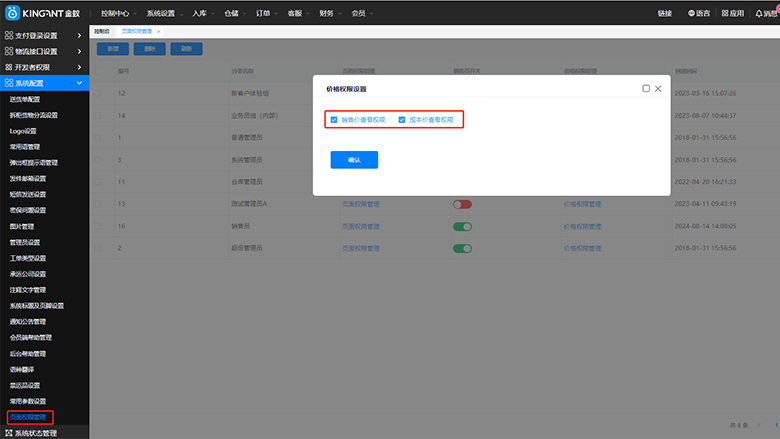Screen dimensions: 780x439
Task: Open 短信发送设置 in the sidebar
Action: pyautogui.click(x=28, y=194)
